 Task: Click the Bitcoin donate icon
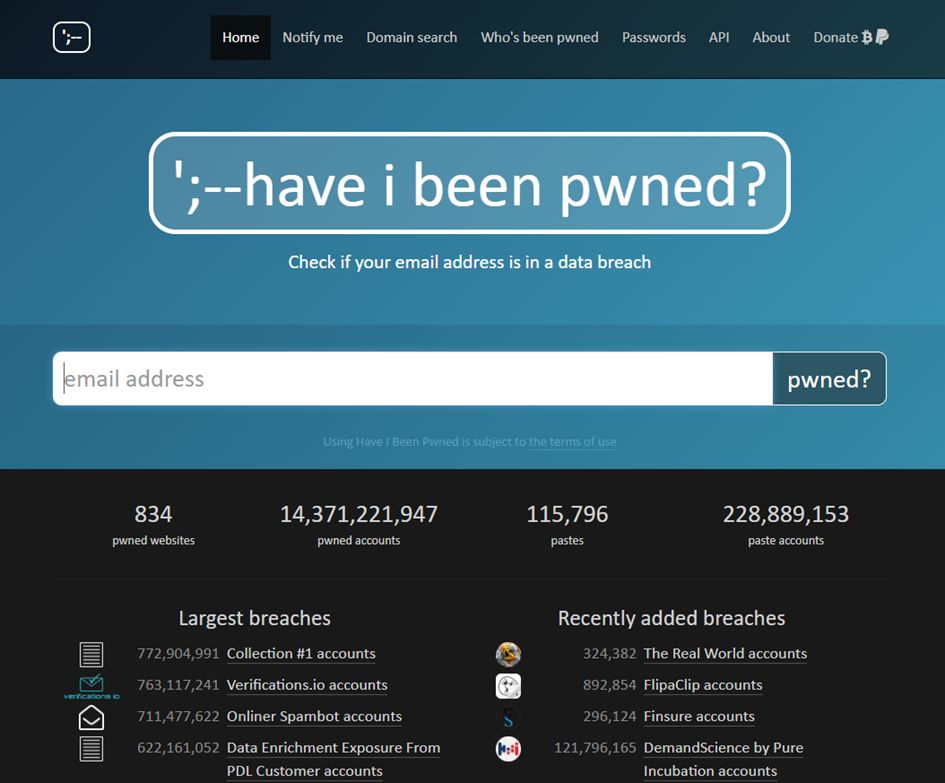(867, 37)
